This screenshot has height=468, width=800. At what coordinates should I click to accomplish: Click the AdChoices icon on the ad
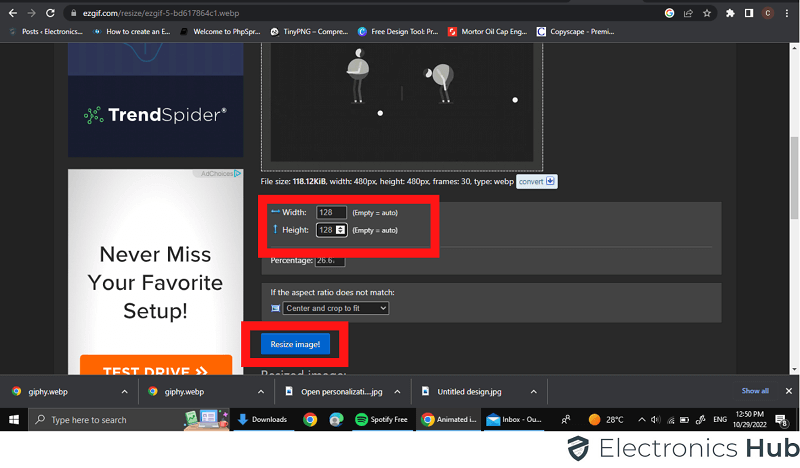tap(237, 174)
